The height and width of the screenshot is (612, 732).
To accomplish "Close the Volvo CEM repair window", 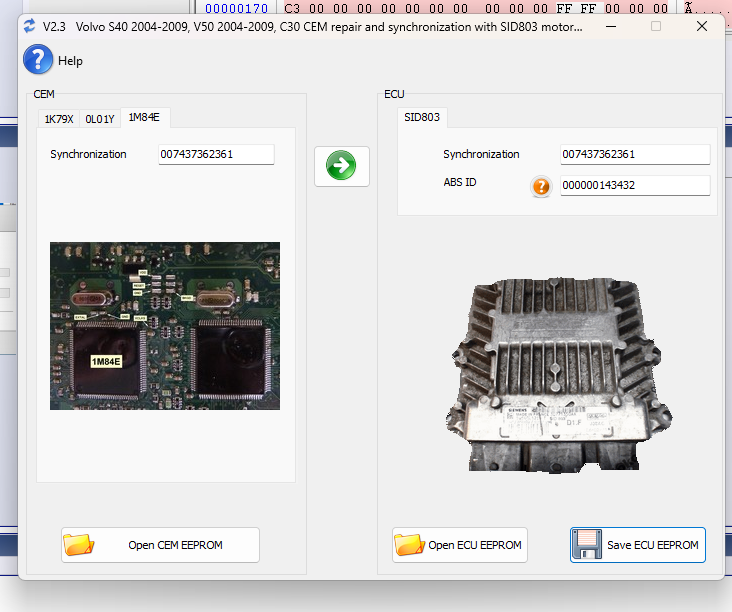I will pyautogui.click(x=702, y=26).
